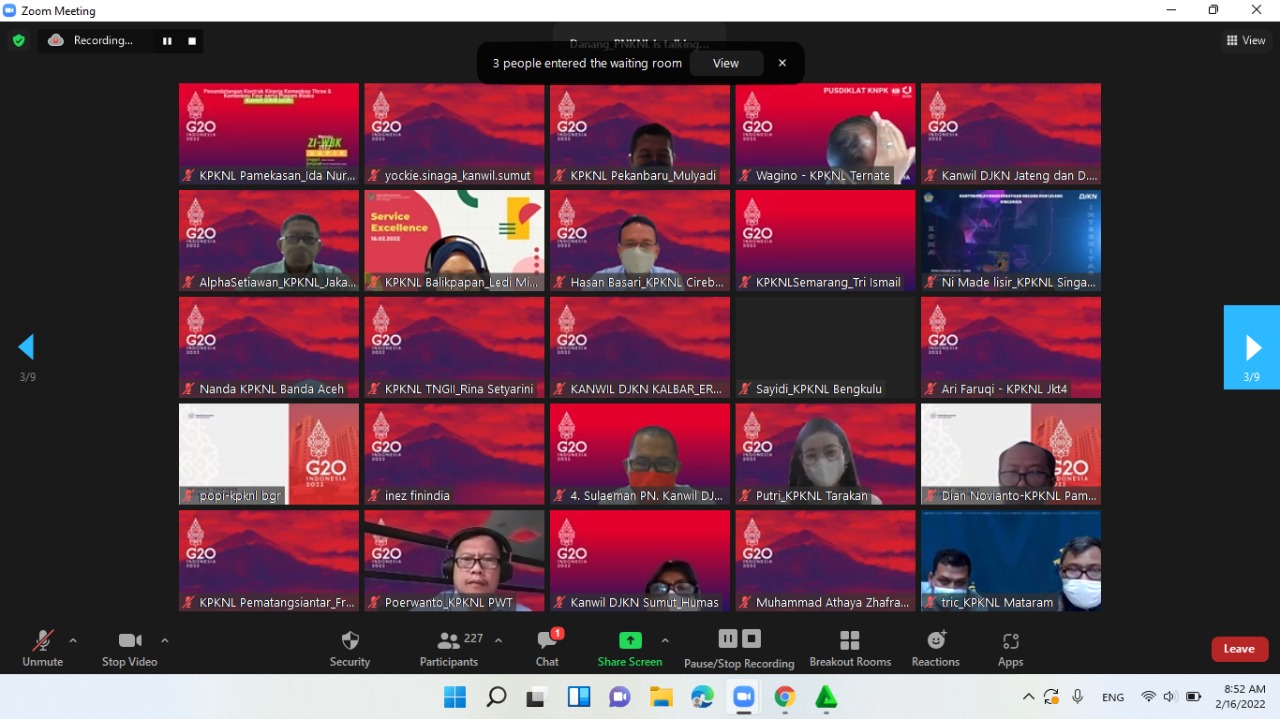Open the Participants panel
Viewport: 1280px width, 719px height.
449,647
